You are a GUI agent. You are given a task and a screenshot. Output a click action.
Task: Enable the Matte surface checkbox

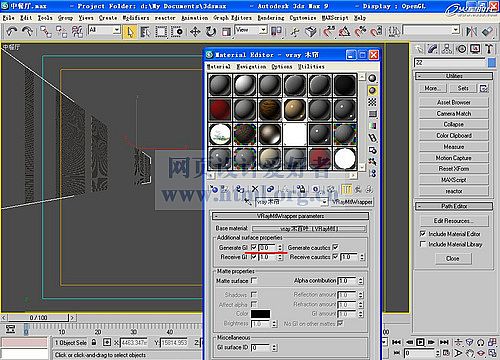(254, 280)
